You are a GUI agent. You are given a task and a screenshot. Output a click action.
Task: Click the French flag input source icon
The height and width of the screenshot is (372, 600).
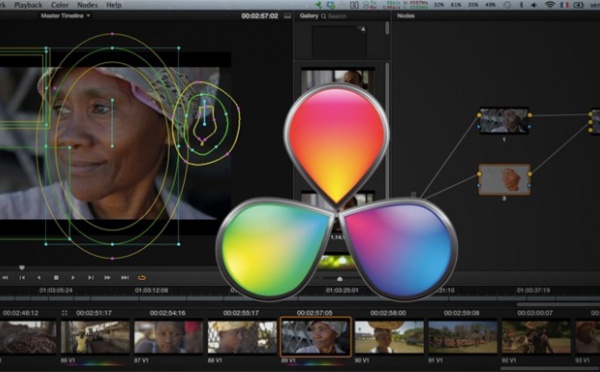564,5
